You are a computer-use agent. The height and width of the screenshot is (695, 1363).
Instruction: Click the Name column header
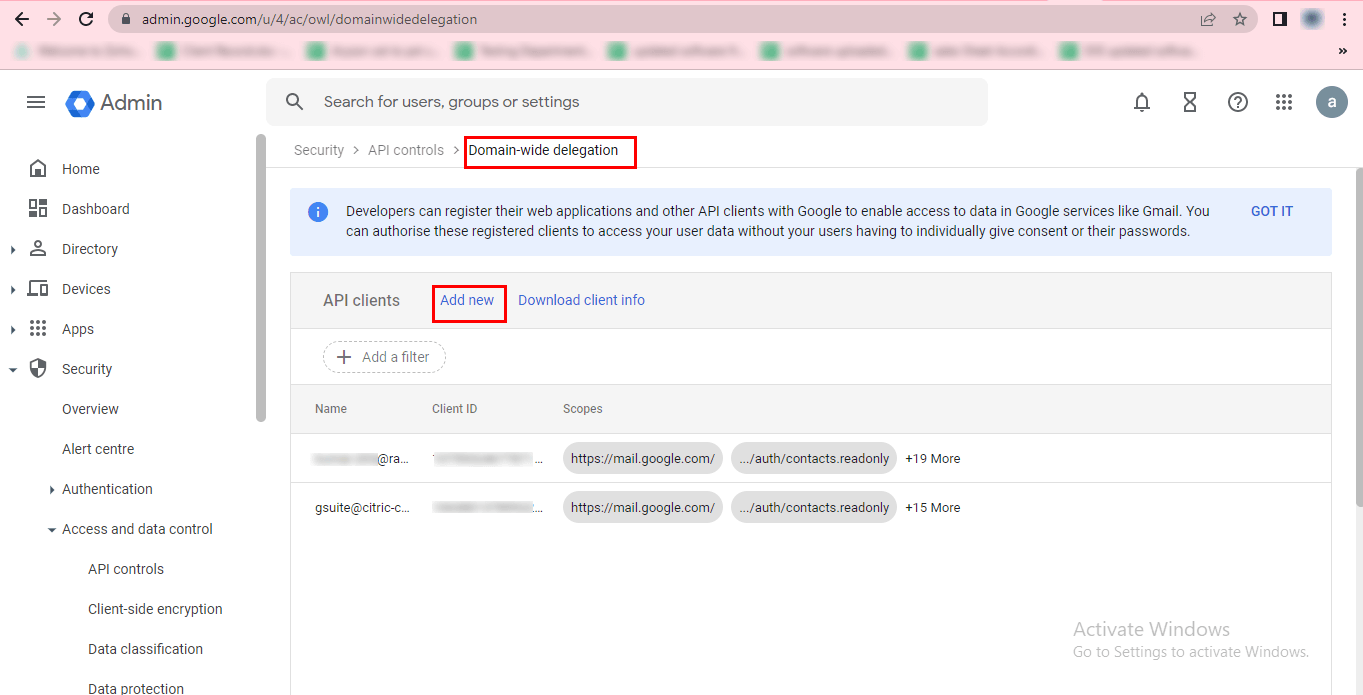click(x=331, y=409)
